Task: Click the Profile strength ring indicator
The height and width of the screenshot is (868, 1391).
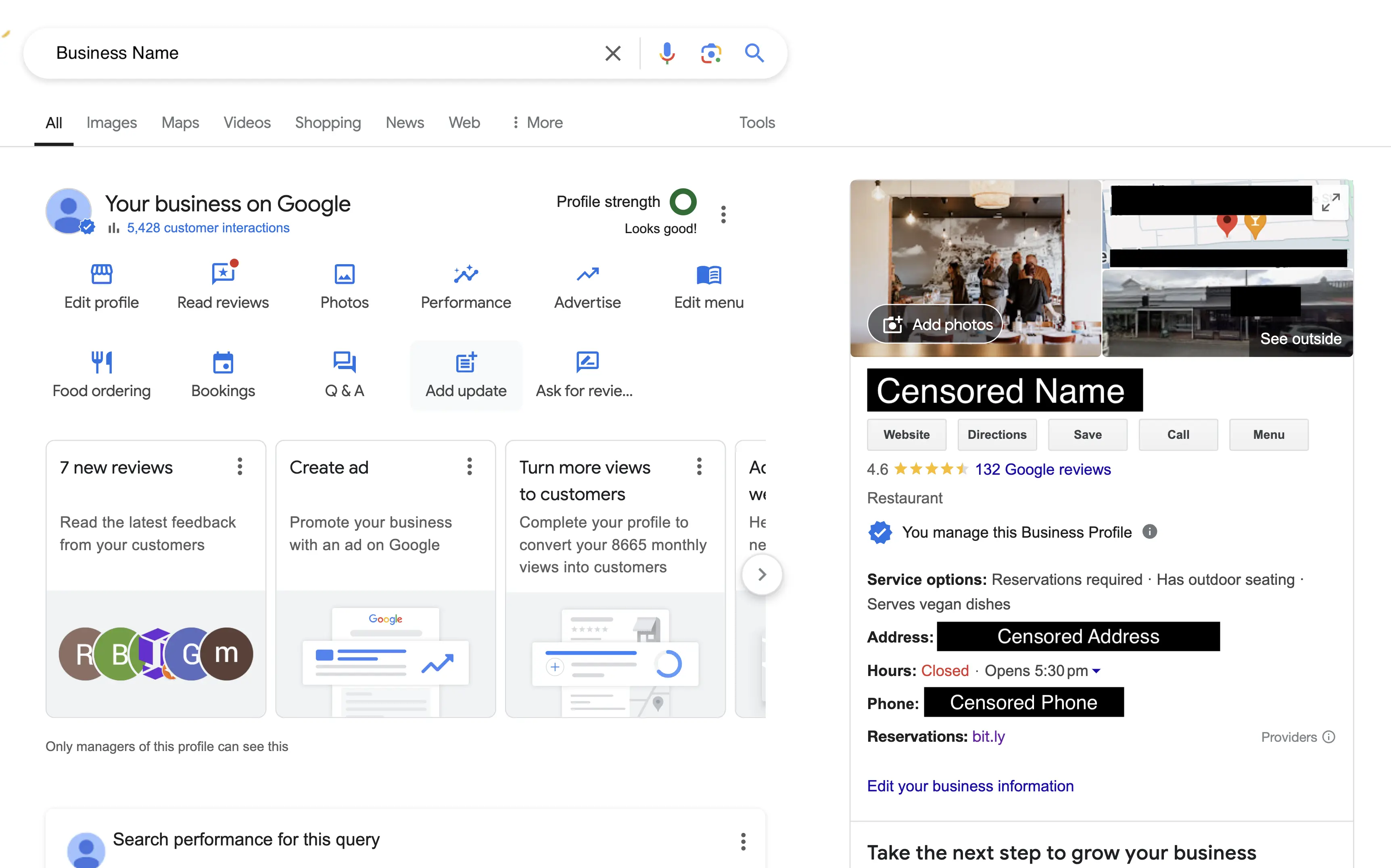Action: coord(683,202)
